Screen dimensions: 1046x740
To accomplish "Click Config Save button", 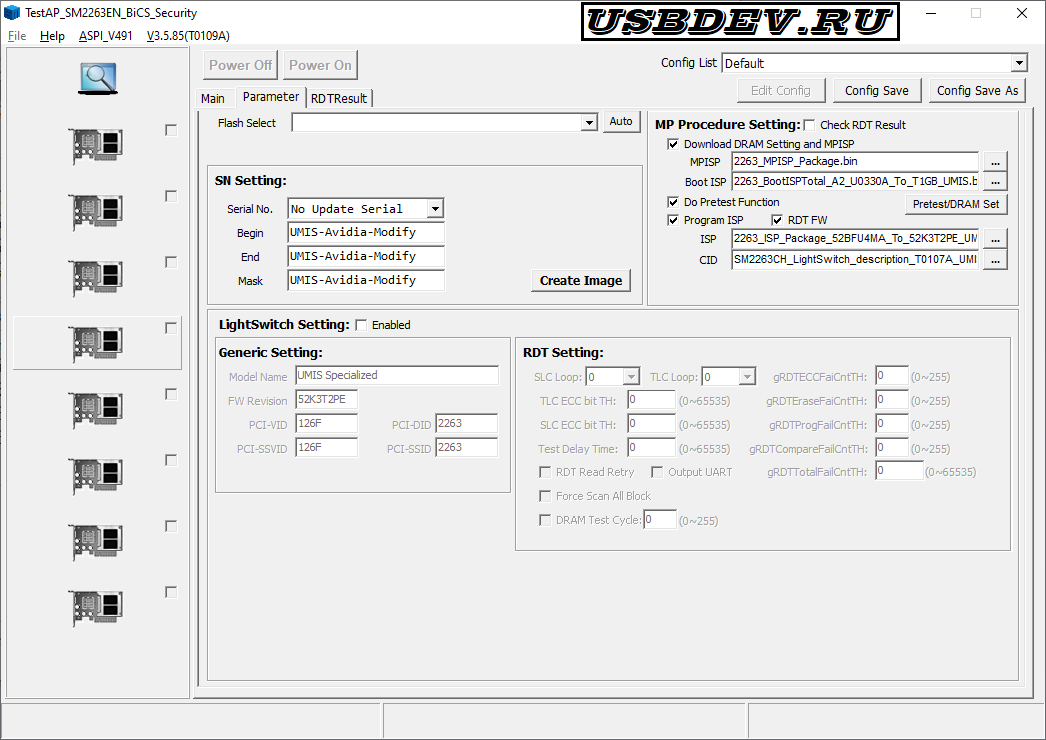I will coord(877,91).
